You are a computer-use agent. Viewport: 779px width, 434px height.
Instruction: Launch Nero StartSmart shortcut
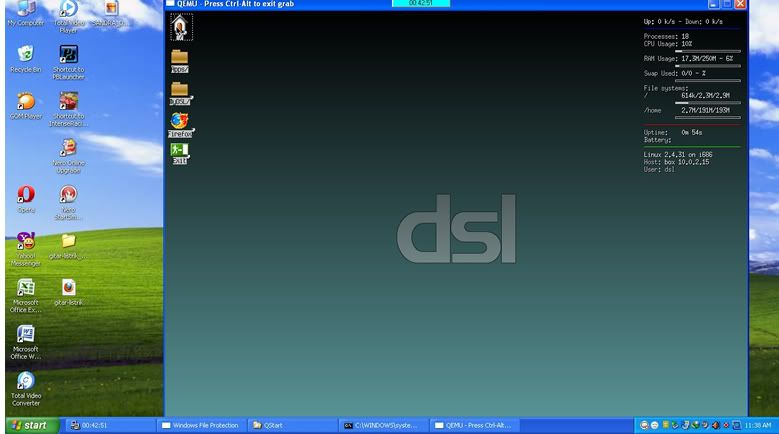pos(69,202)
